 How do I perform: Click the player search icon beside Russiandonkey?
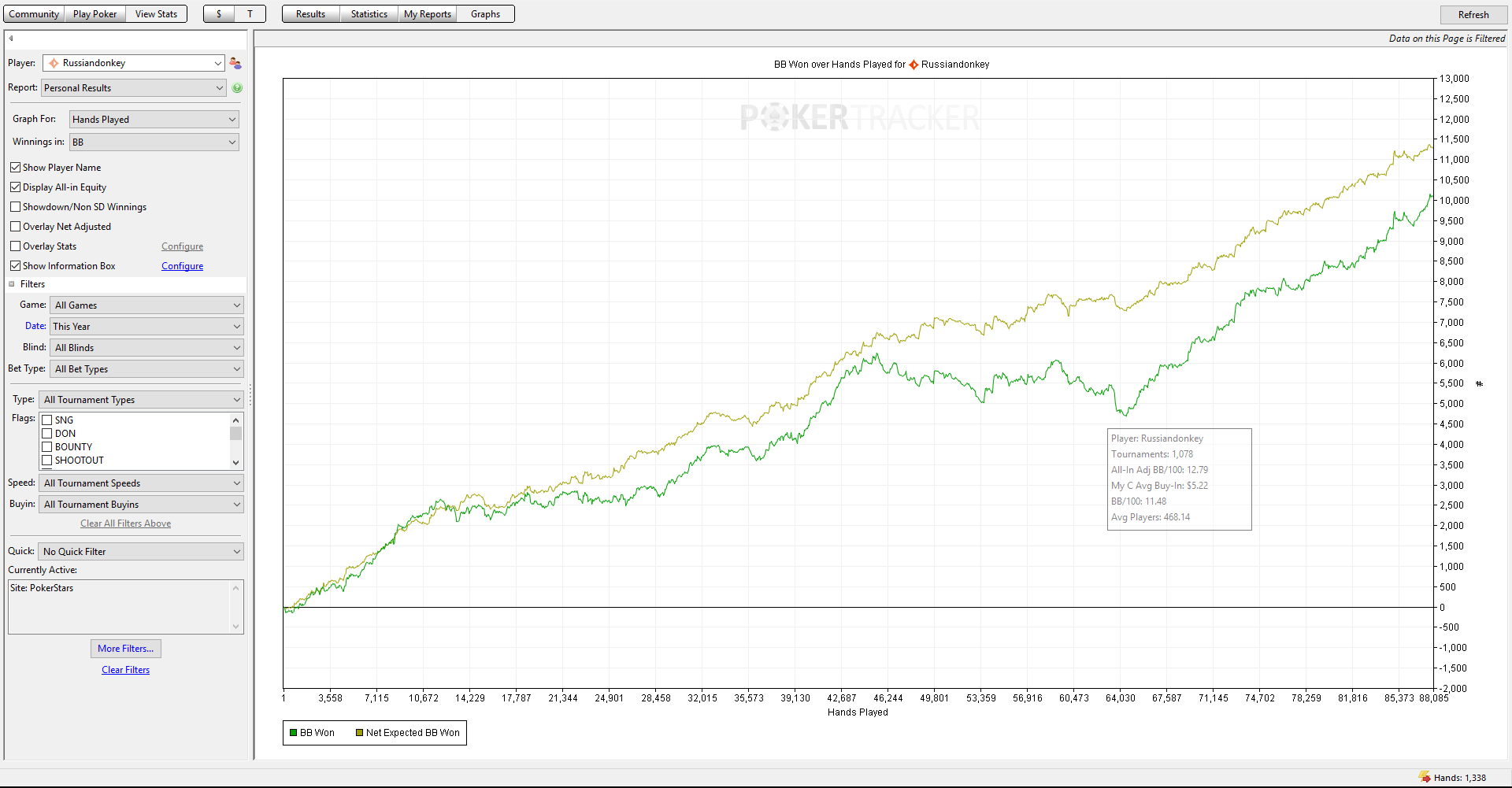(x=235, y=63)
